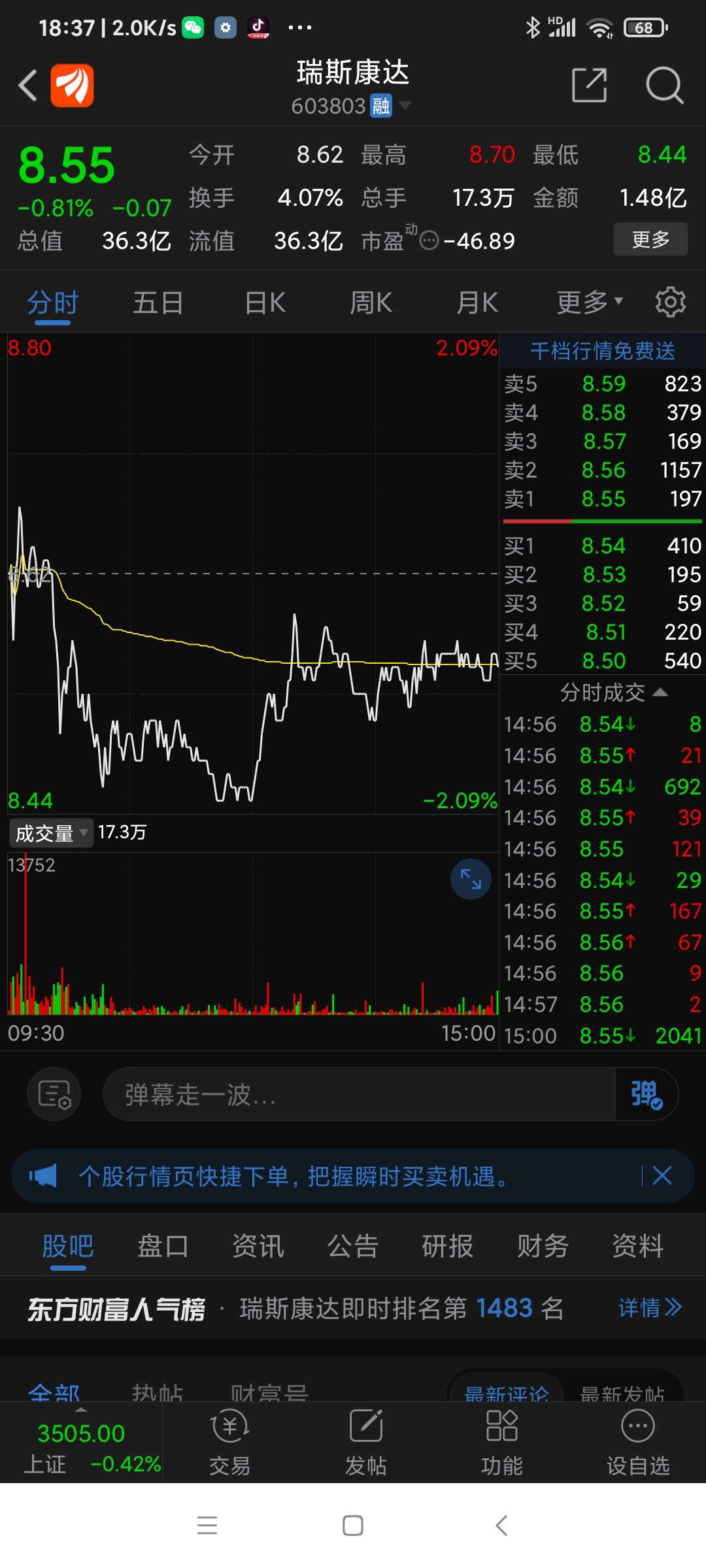The image size is (706, 1568).
Task: Switch to the 五日 chart tab
Action: pyautogui.click(x=159, y=302)
